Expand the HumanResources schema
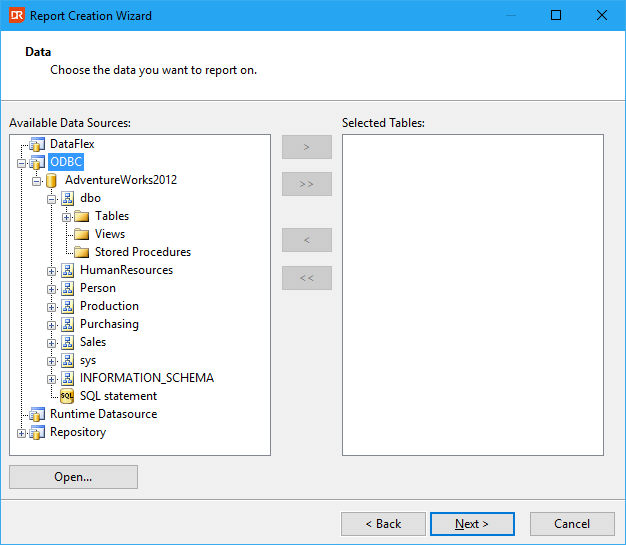The height and width of the screenshot is (545, 626). coord(51,271)
